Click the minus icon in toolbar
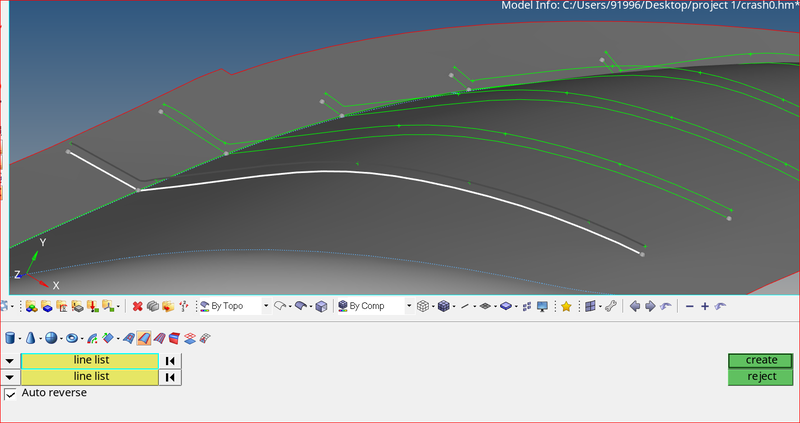Screen dimensions: 800x423 [x=690, y=306]
